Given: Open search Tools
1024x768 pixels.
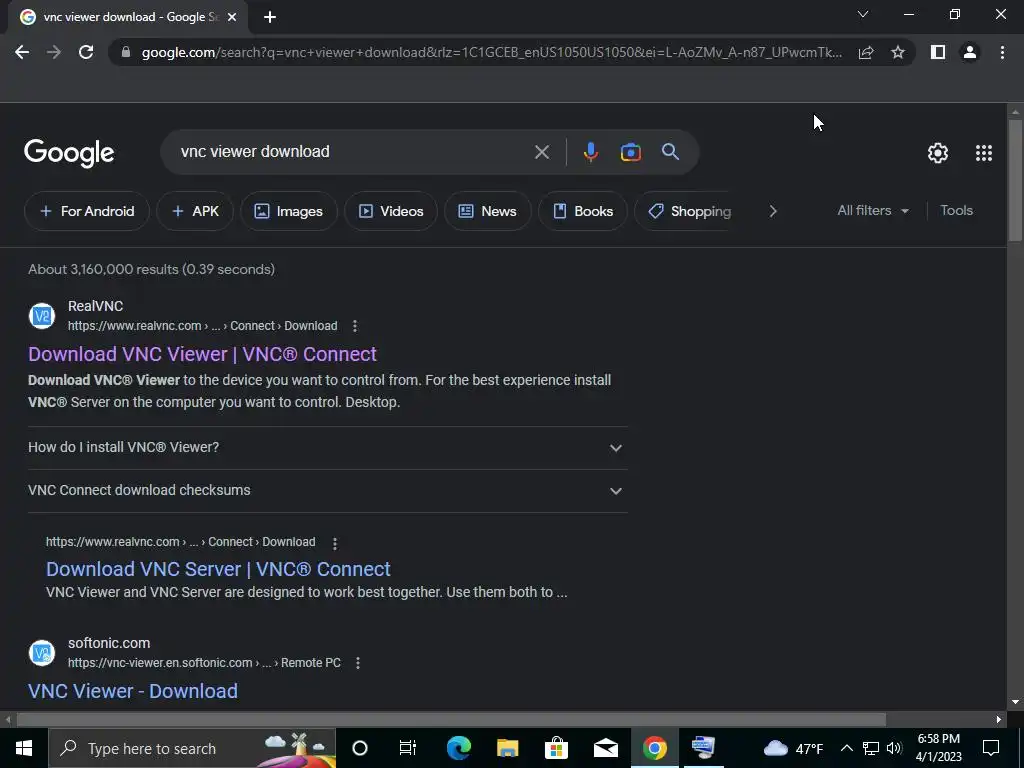Looking at the screenshot, I should click(956, 210).
